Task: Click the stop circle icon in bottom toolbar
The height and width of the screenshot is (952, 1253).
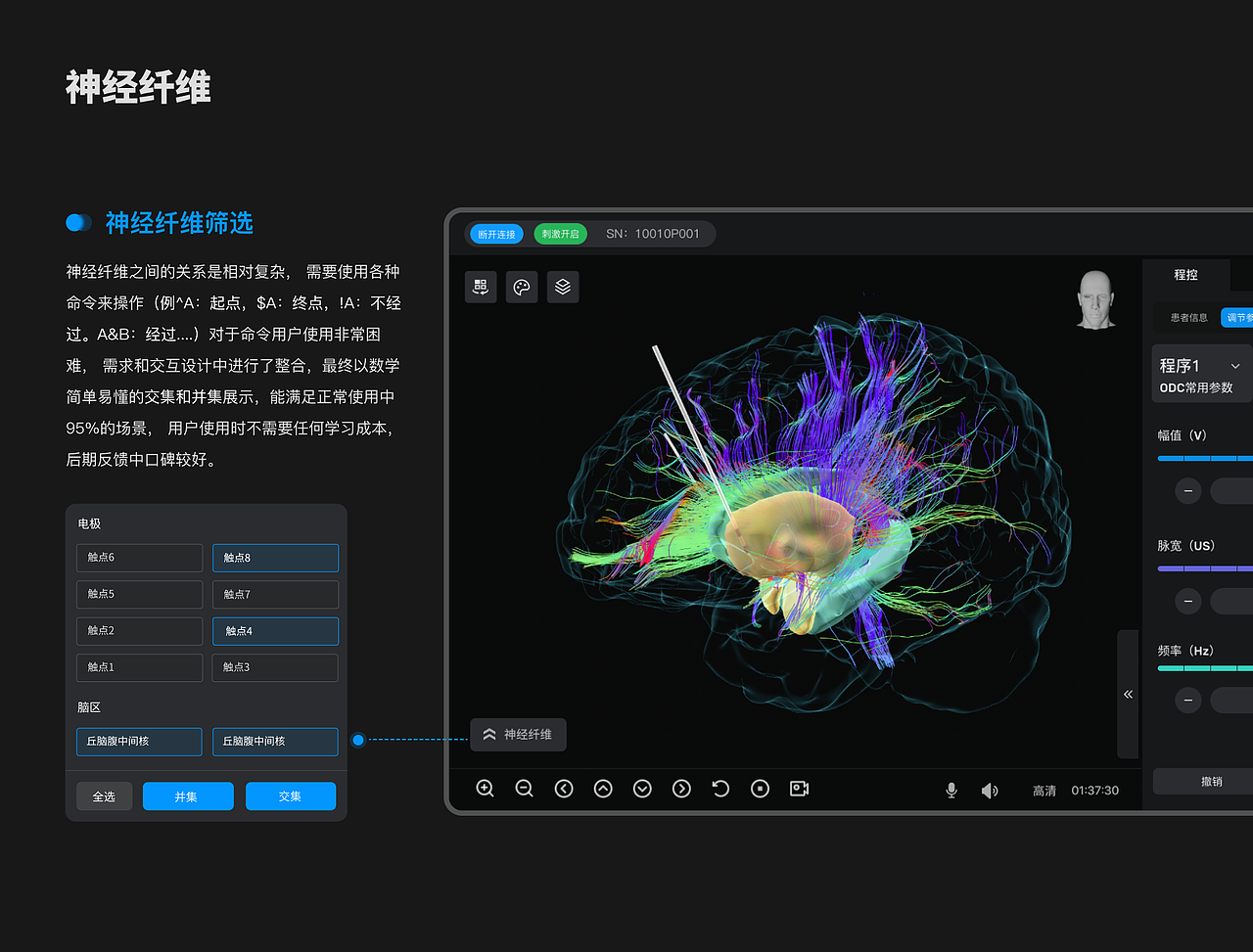Action: click(x=760, y=789)
